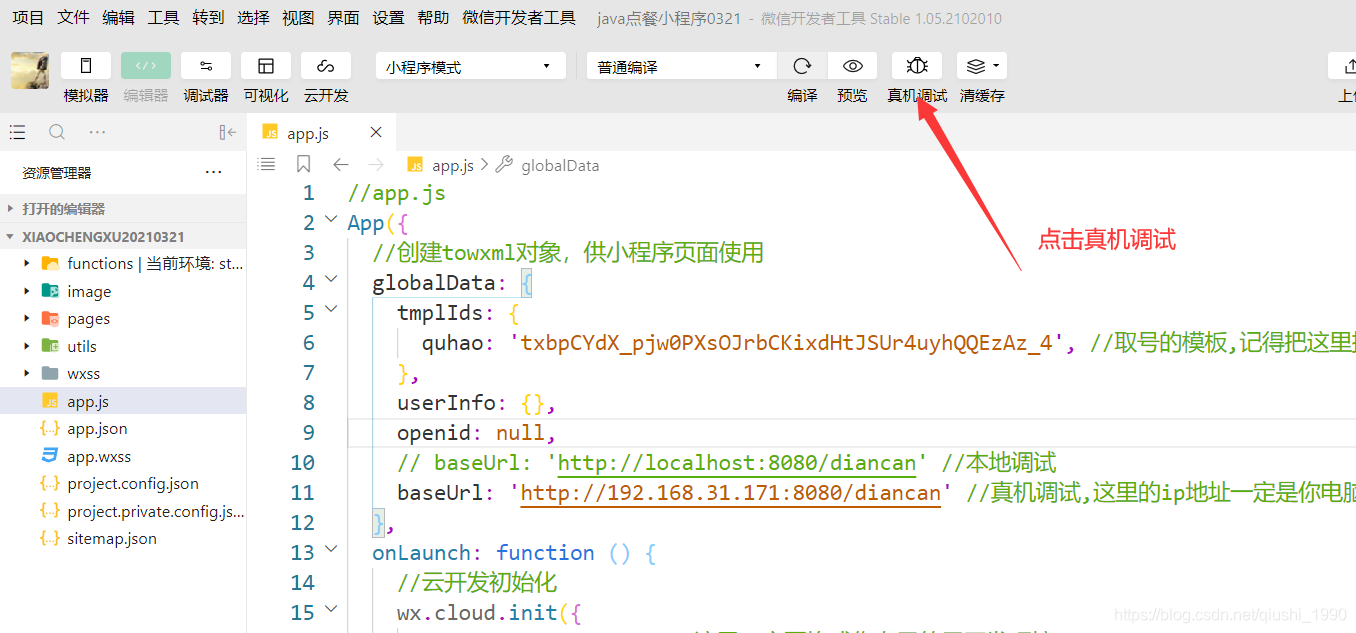
Task: Click the explorer list icon in sidebar header
Action: click(17, 132)
